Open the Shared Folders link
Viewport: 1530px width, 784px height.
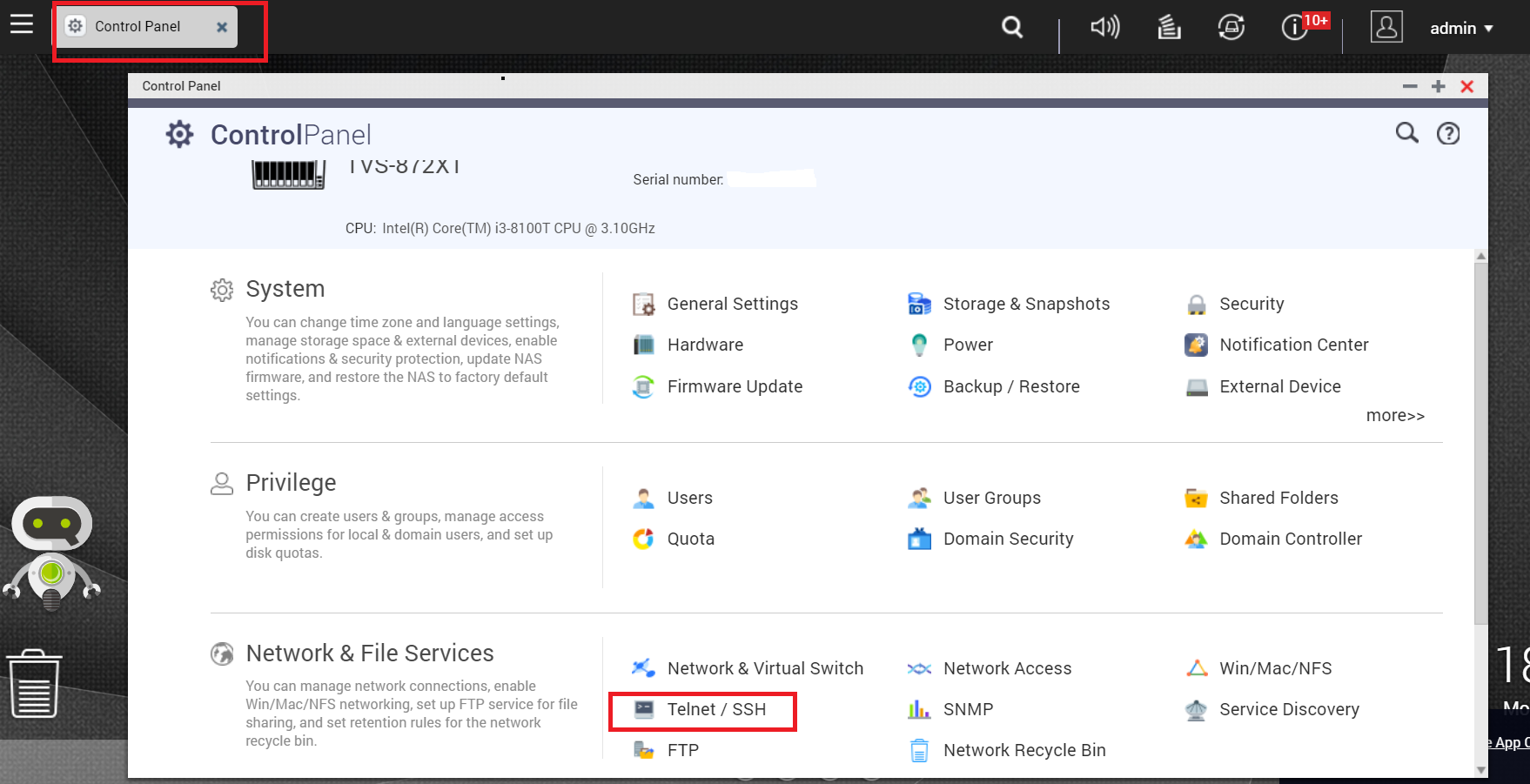1261,498
